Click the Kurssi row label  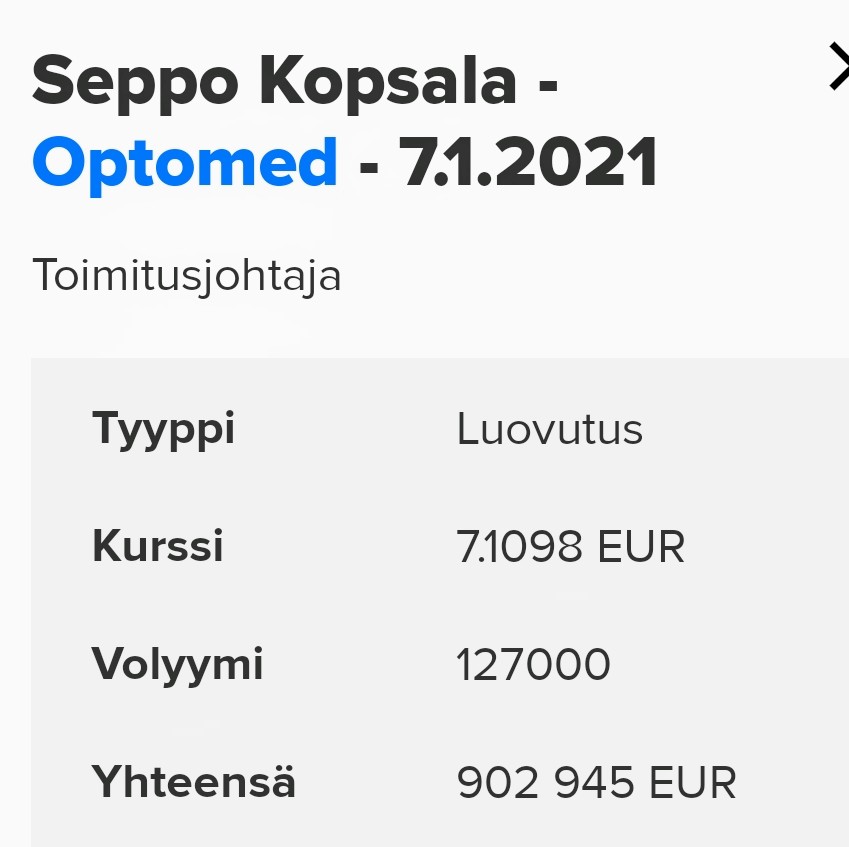click(158, 547)
